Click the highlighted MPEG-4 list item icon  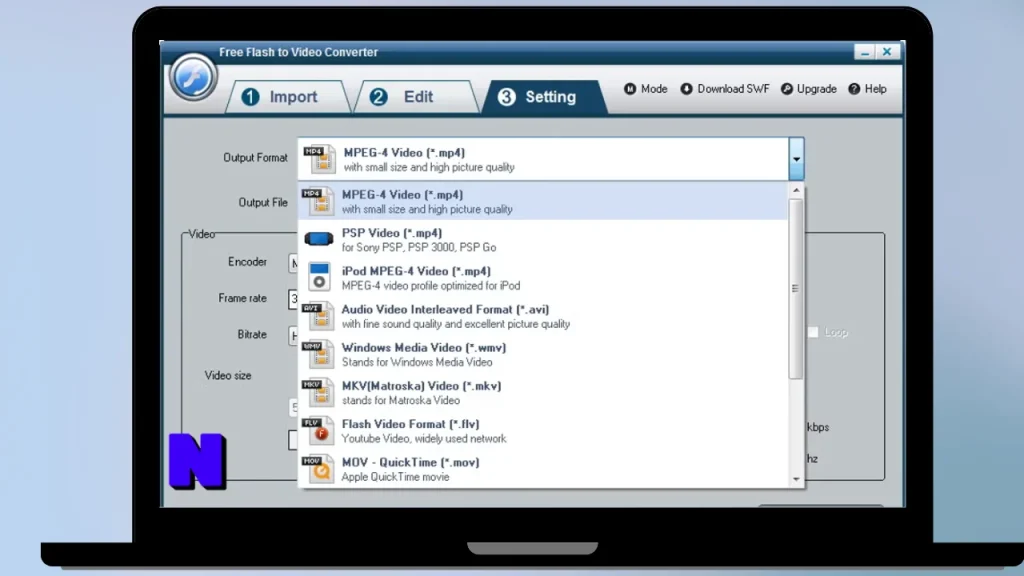point(319,201)
